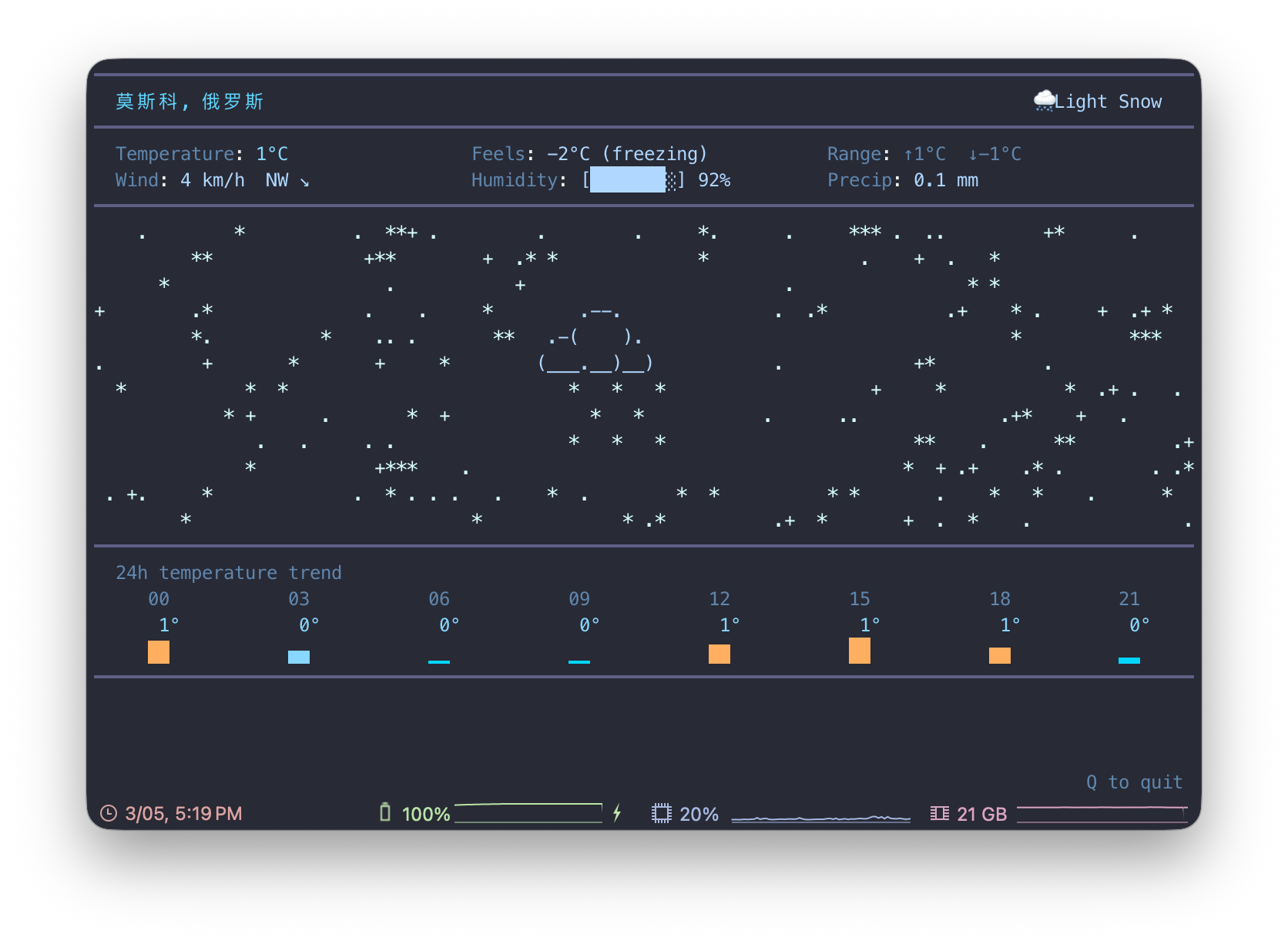Click the '18' hour label

[x=1000, y=599]
